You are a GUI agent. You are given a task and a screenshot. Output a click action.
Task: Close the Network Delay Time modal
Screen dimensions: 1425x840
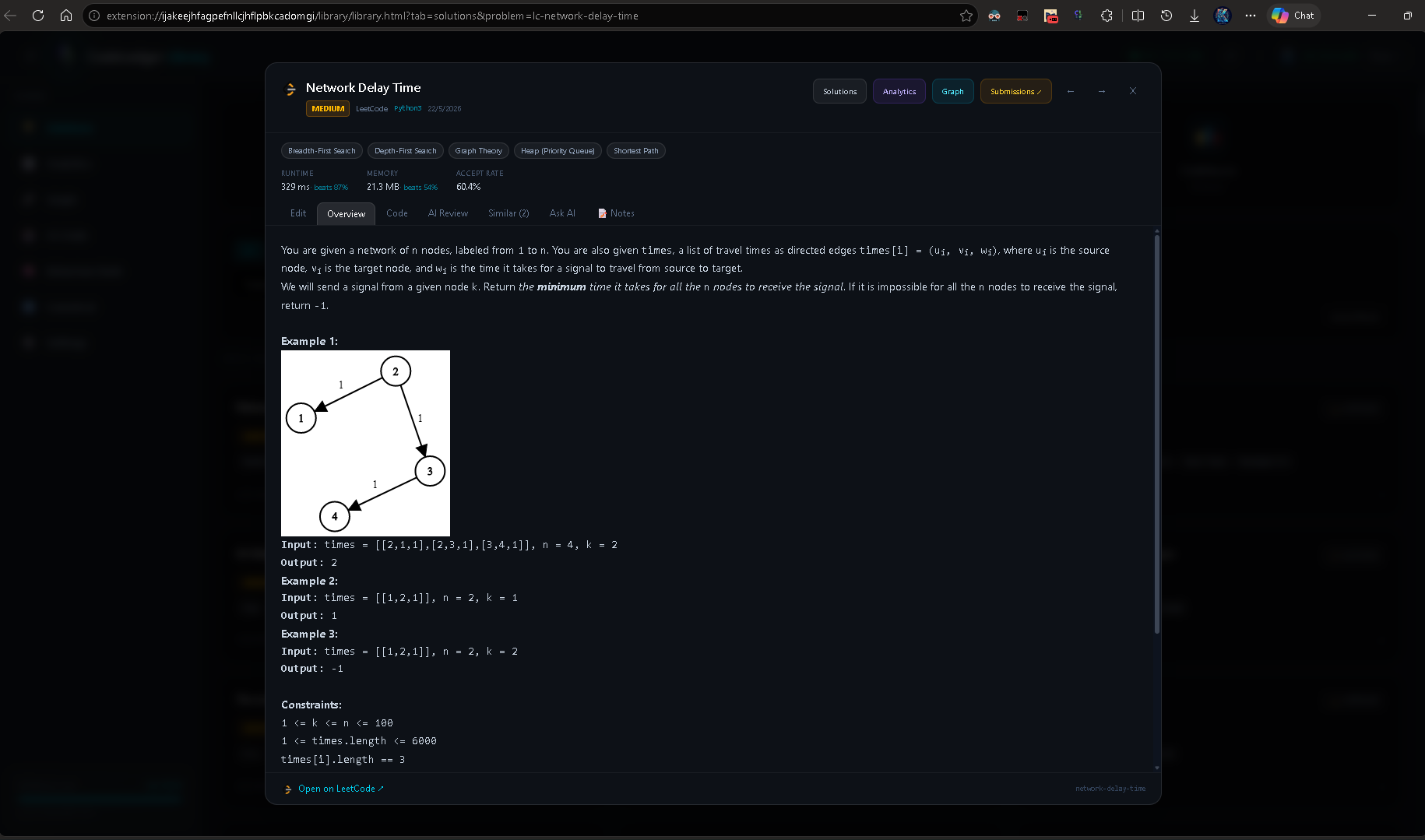click(x=1133, y=91)
